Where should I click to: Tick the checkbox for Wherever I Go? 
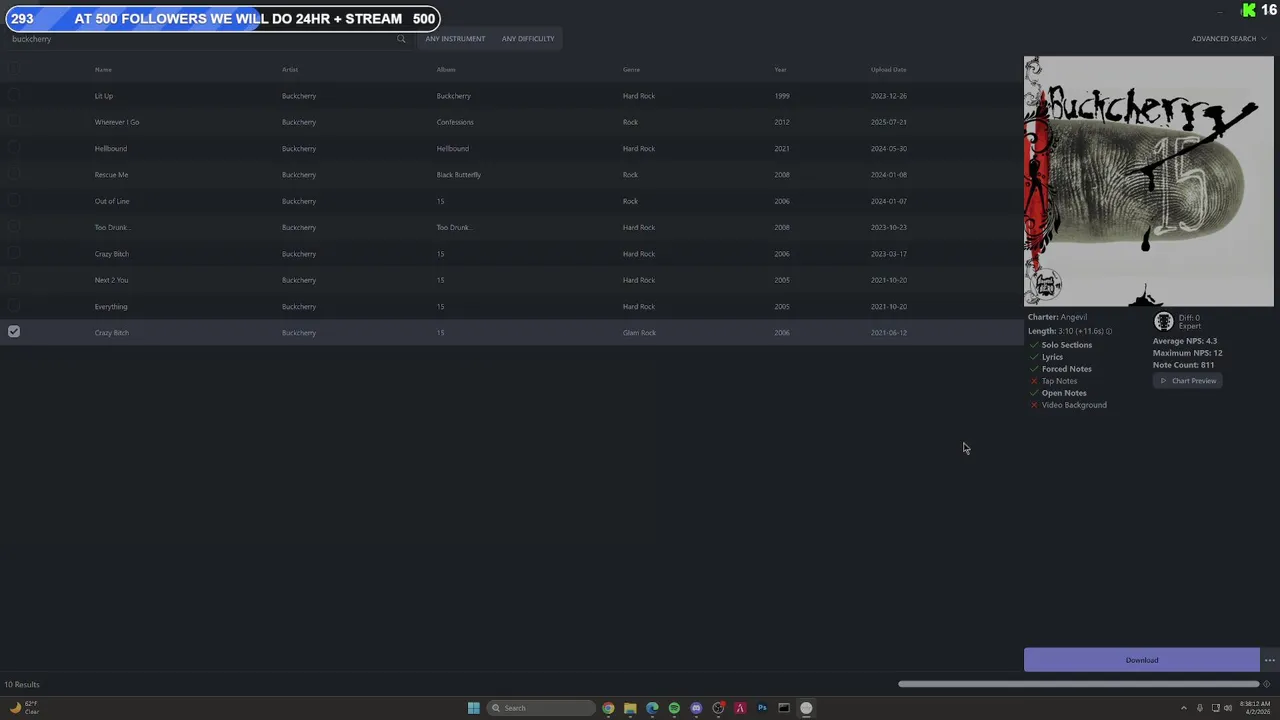pyautogui.click(x=14, y=121)
